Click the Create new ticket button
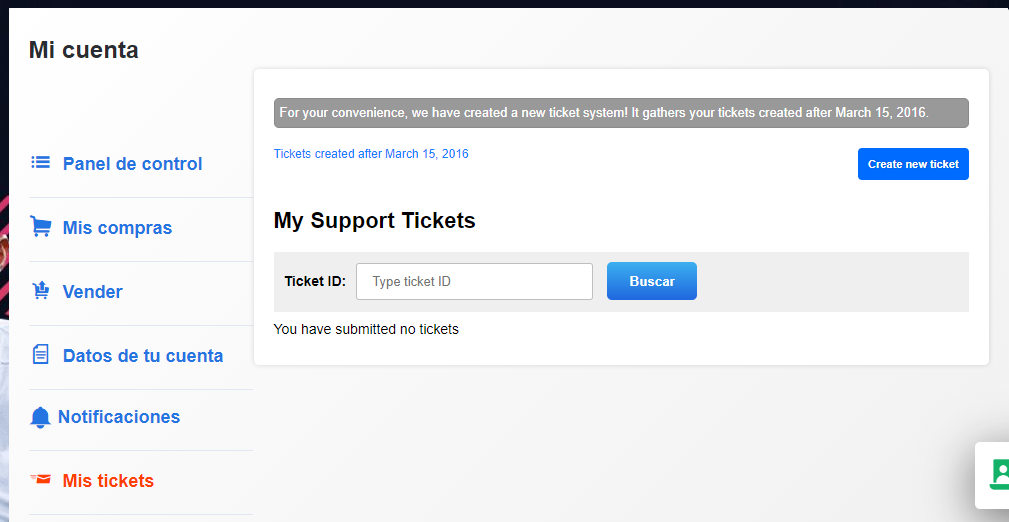 pos(913,164)
